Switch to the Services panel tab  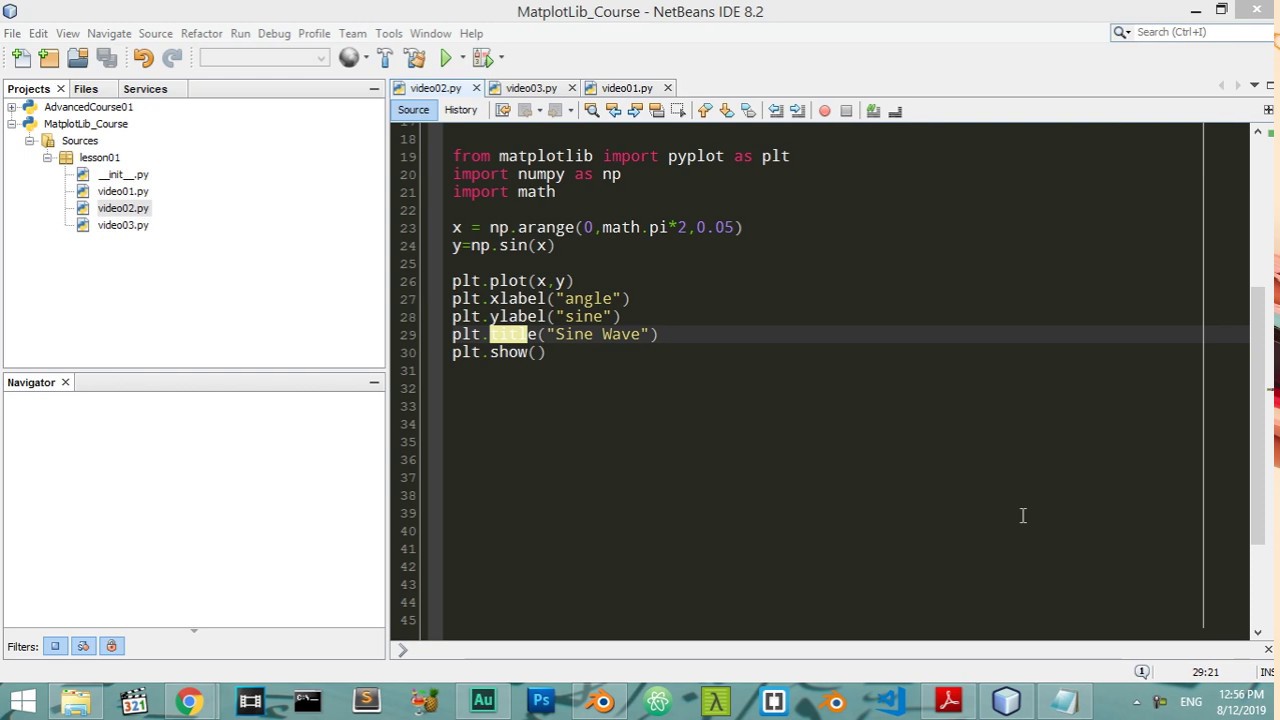tap(145, 89)
